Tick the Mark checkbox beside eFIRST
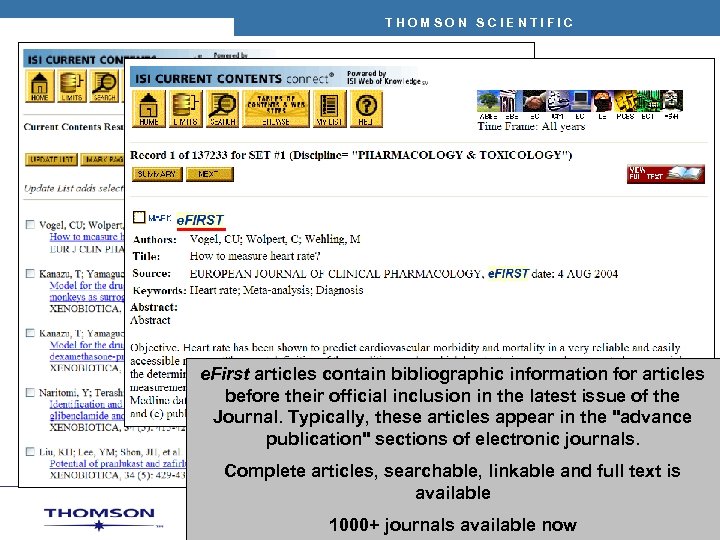The image size is (720, 540). point(139,217)
